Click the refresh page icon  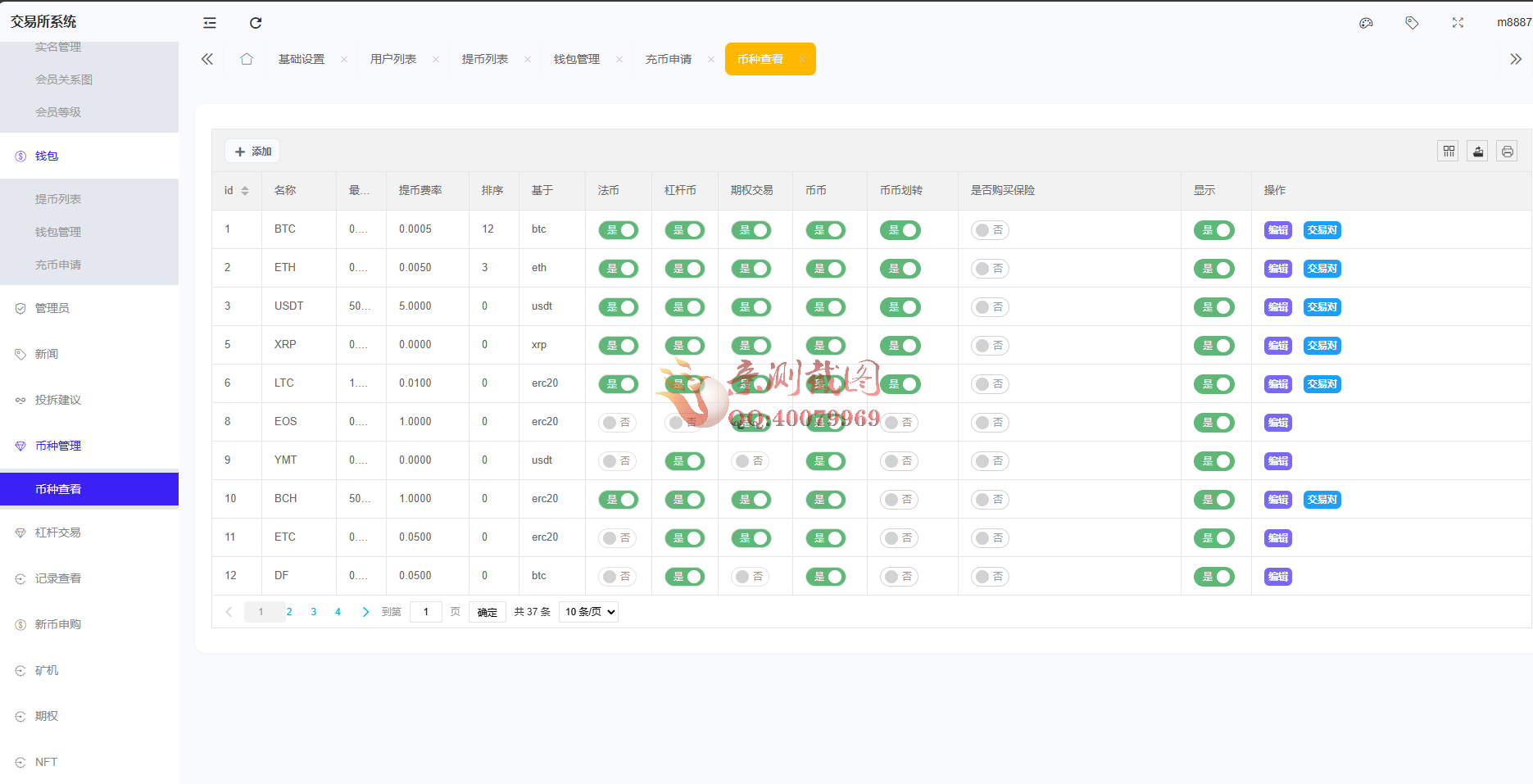tap(256, 23)
